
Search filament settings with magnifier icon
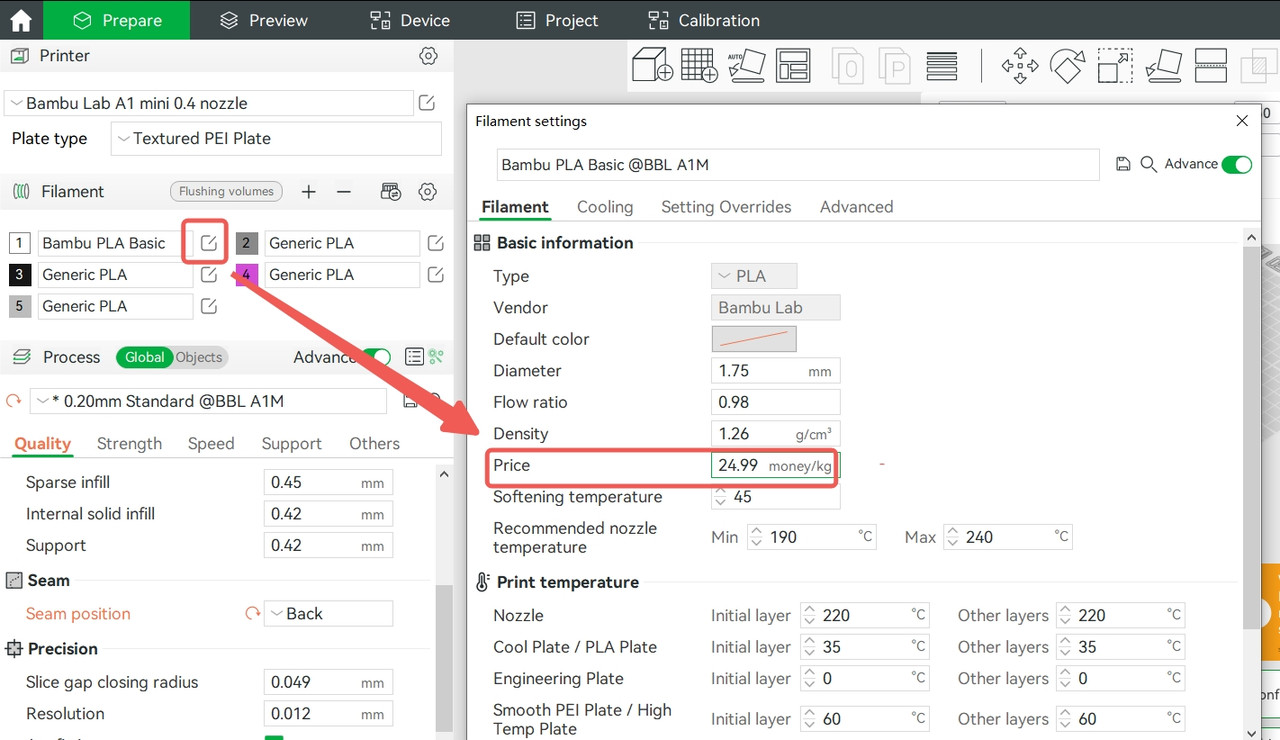click(1148, 164)
